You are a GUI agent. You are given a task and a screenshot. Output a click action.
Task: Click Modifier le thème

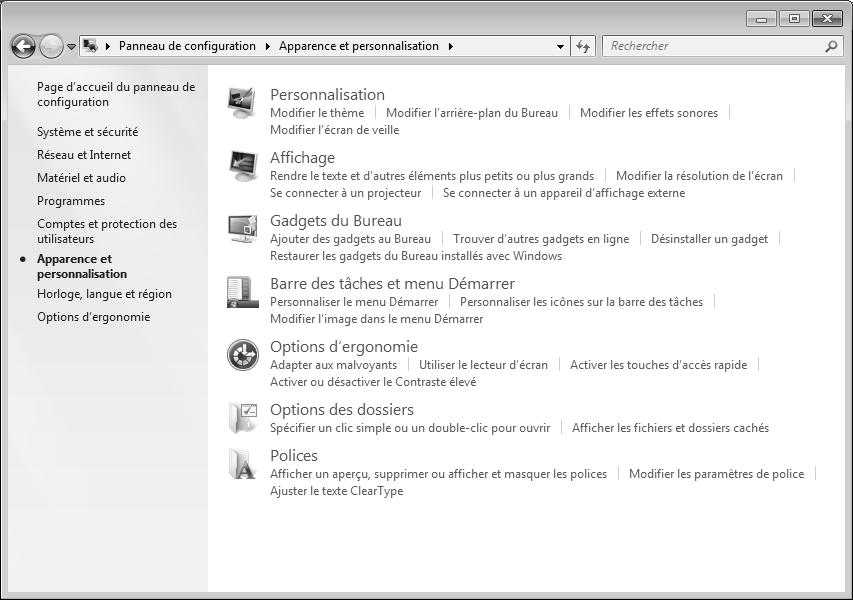tap(317, 113)
